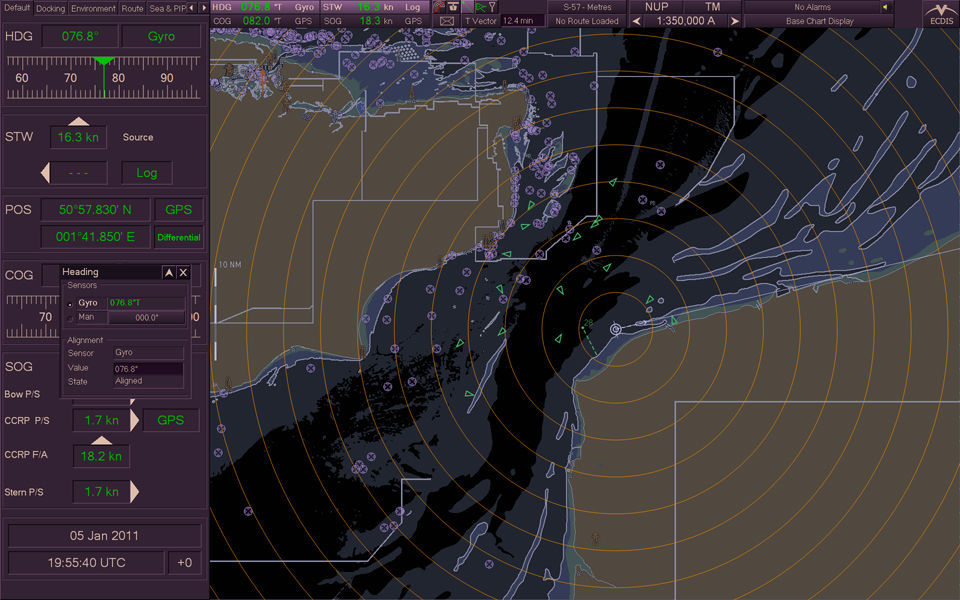Screen dimensions: 960x600
Task: Click the envelope message icon in the toolbar
Action: click(x=447, y=20)
